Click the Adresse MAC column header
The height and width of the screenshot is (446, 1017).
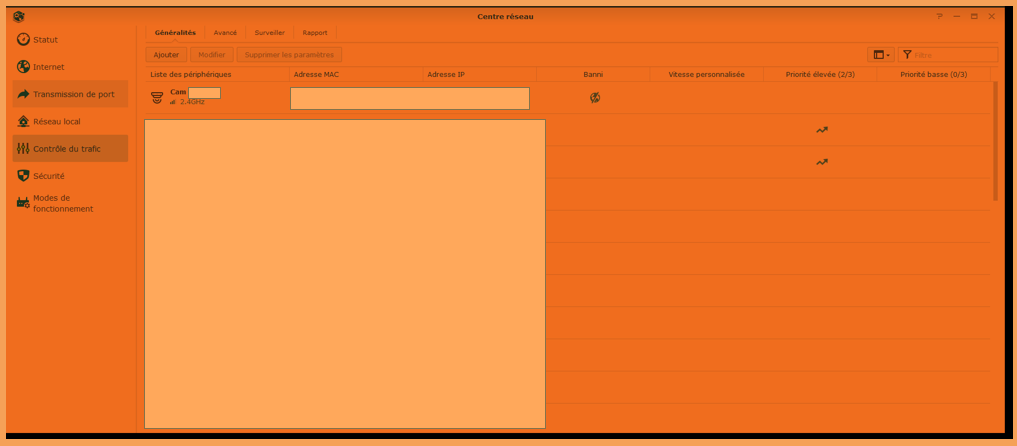pos(356,75)
